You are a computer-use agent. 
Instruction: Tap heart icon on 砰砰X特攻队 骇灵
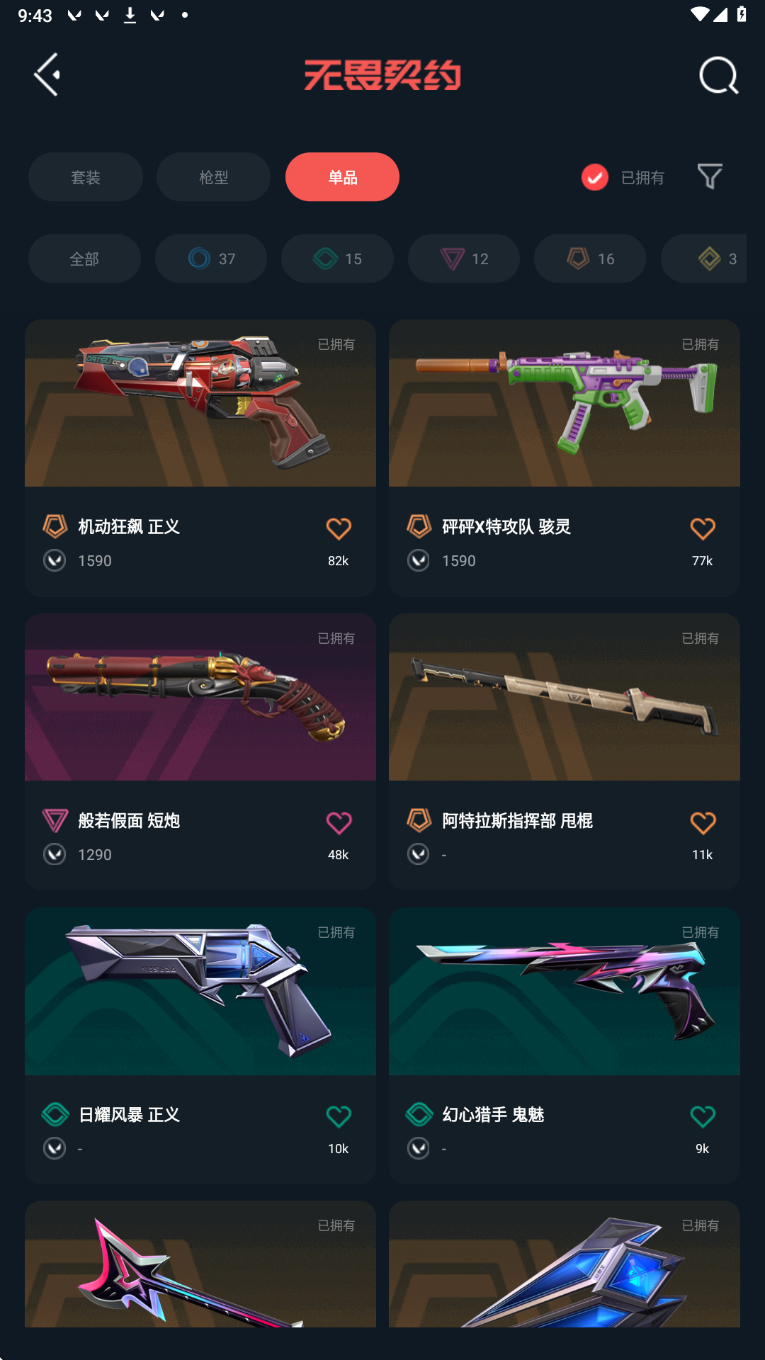(x=703, y=528)
